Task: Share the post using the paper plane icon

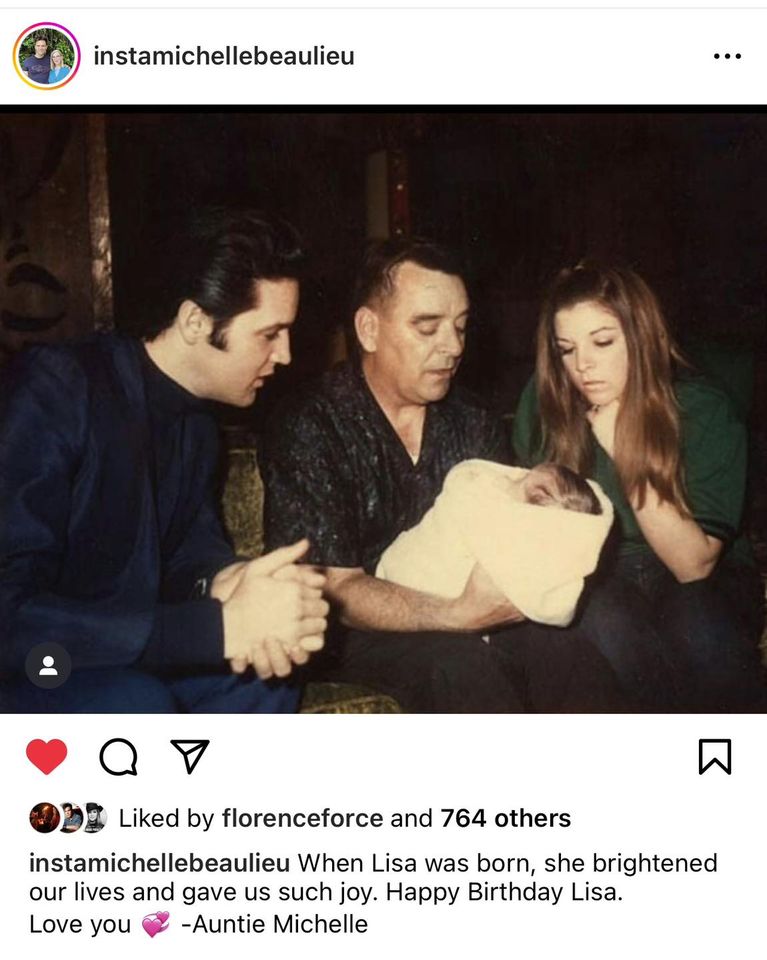Action: (190, 756)
